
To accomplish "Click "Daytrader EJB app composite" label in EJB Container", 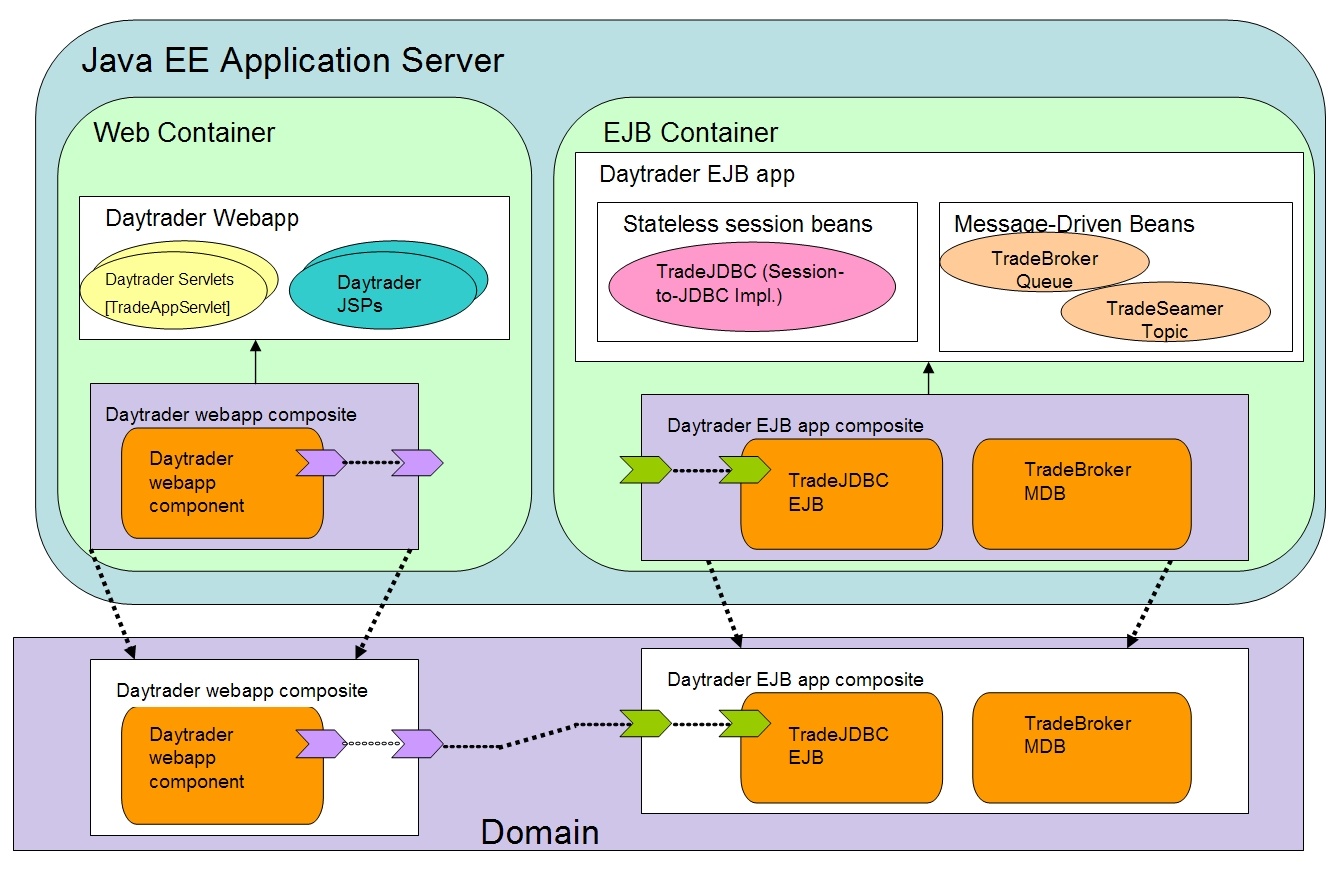I will pos(795,426).
